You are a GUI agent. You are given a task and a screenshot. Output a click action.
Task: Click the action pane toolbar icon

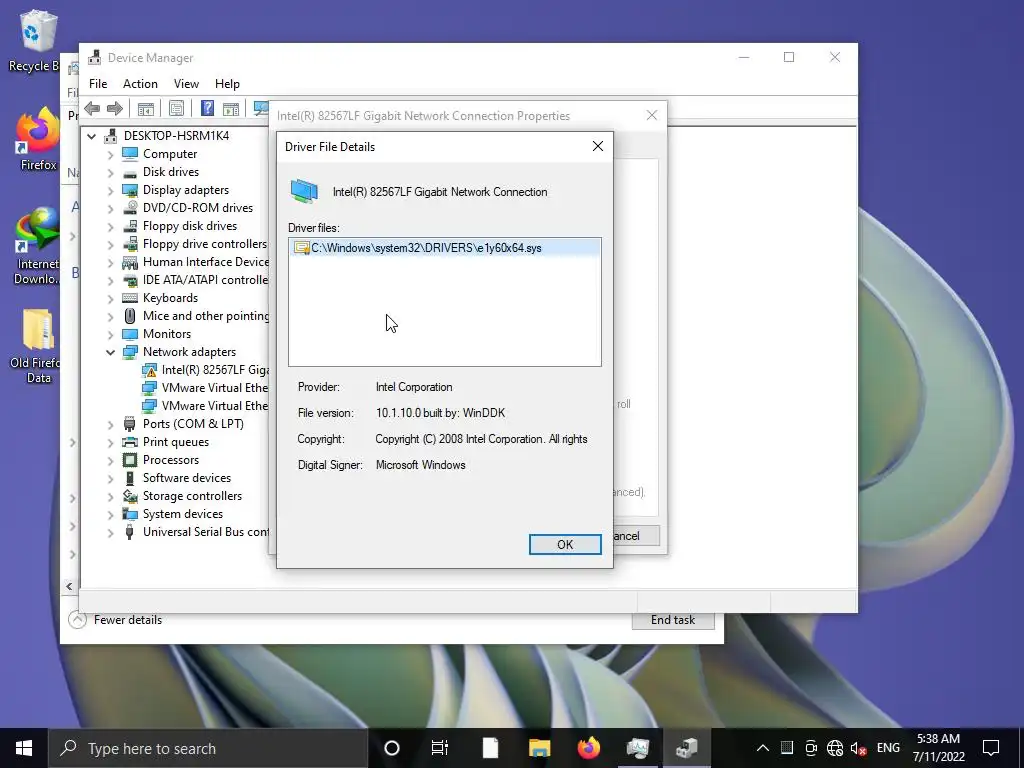coord(231,108)
